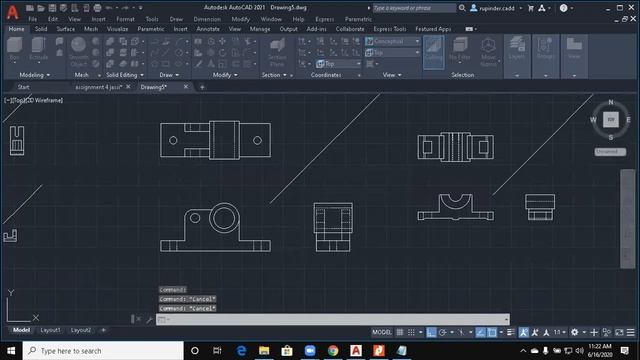This screenshot has width=640, height=360.
Task: Expand the View panel flyout
Action: [x=392, y=75]
